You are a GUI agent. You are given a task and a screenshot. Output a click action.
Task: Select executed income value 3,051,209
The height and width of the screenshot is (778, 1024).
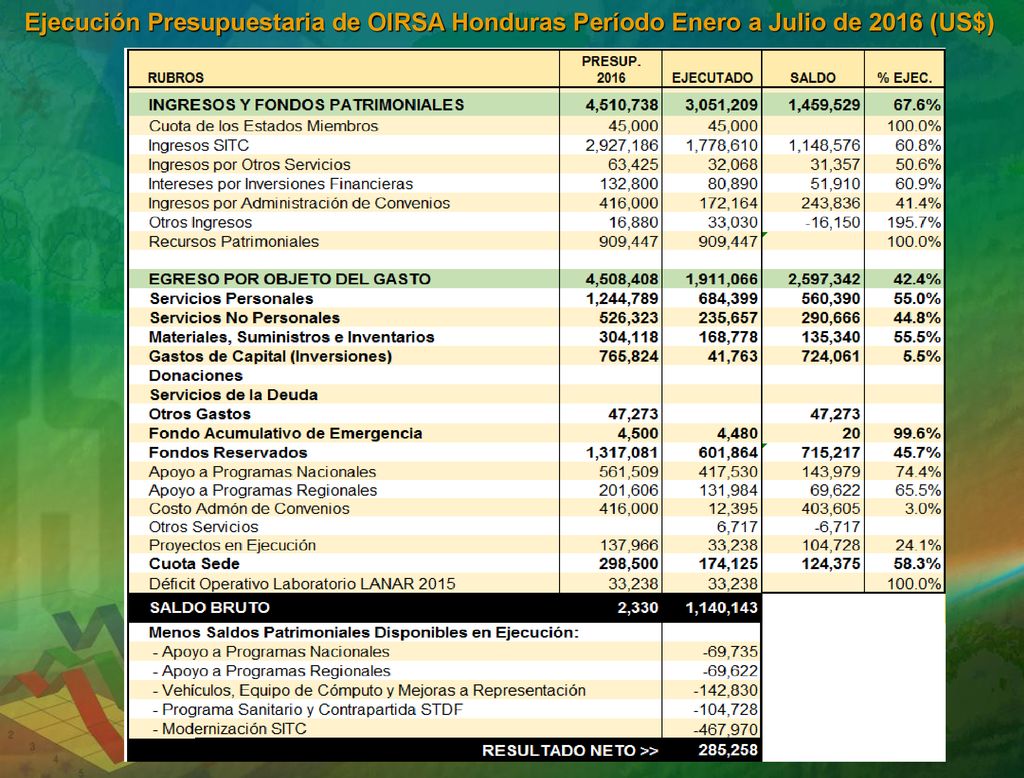tap(722, 105)
